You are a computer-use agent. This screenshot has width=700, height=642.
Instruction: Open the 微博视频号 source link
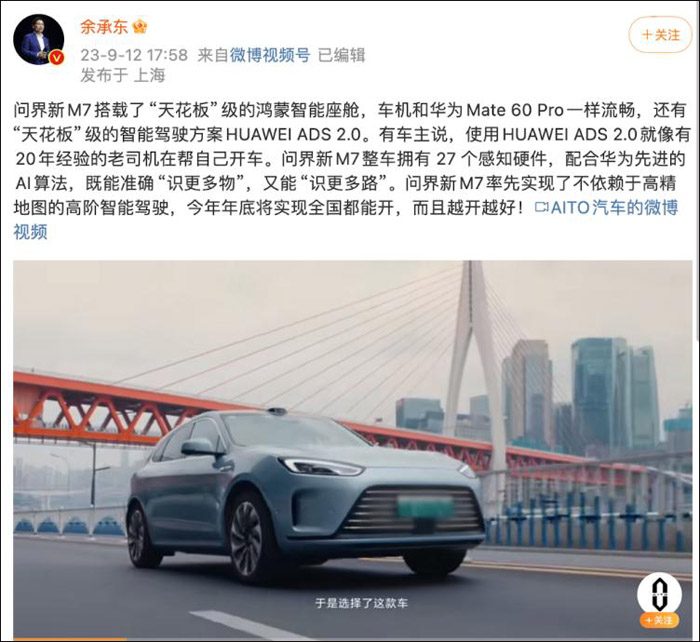(270, 55)
